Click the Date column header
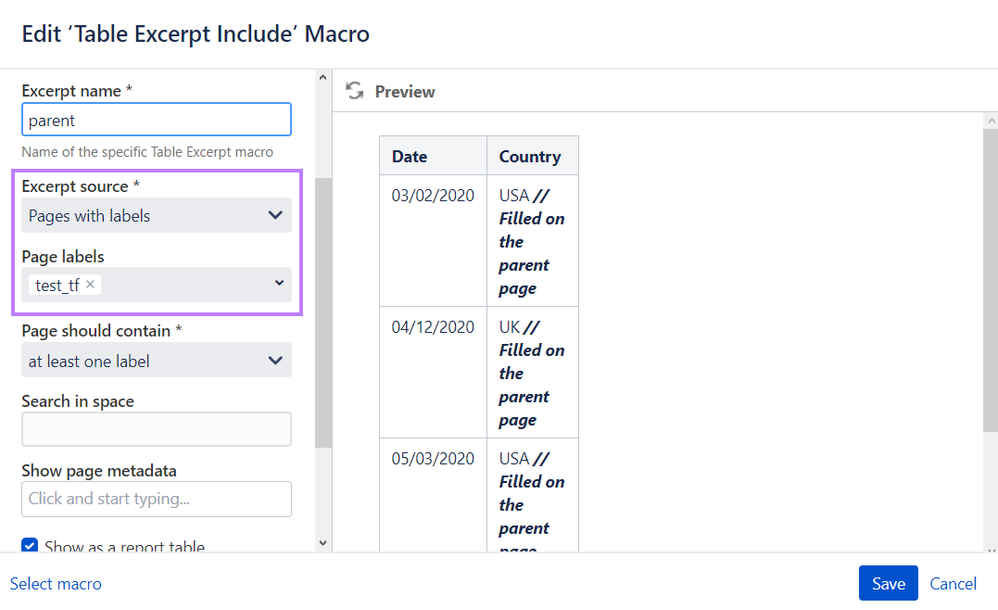 [410, 156]
